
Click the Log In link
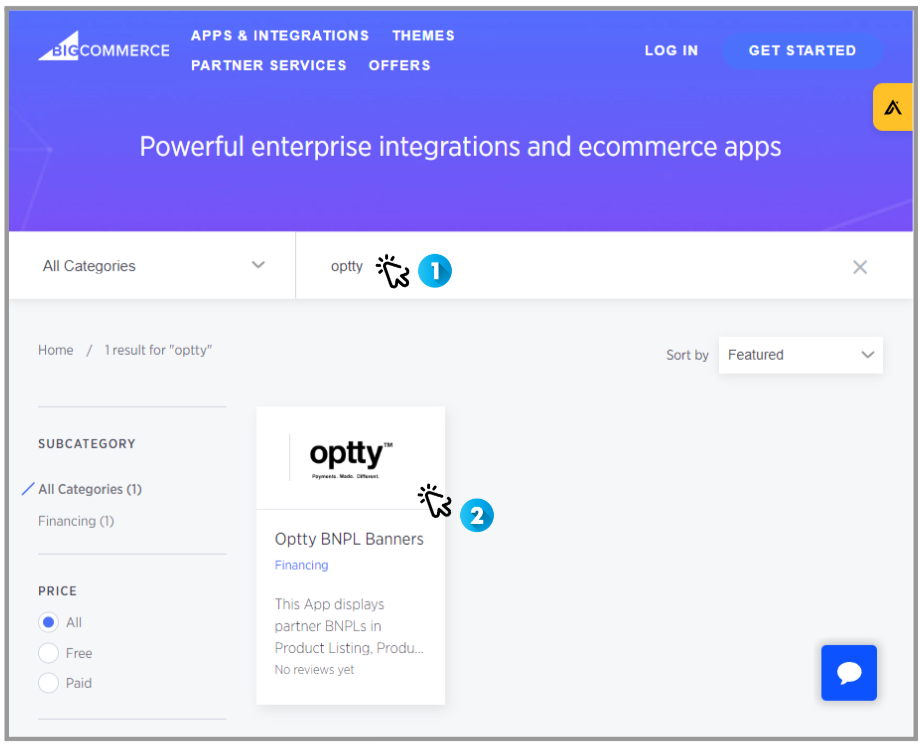[x=671, y=50]
